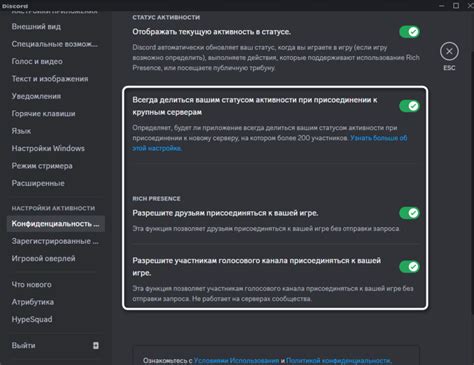The height and width of the screenshot is (365, 474).
Task: Open HypeSquad item
Action: [56, 319]
